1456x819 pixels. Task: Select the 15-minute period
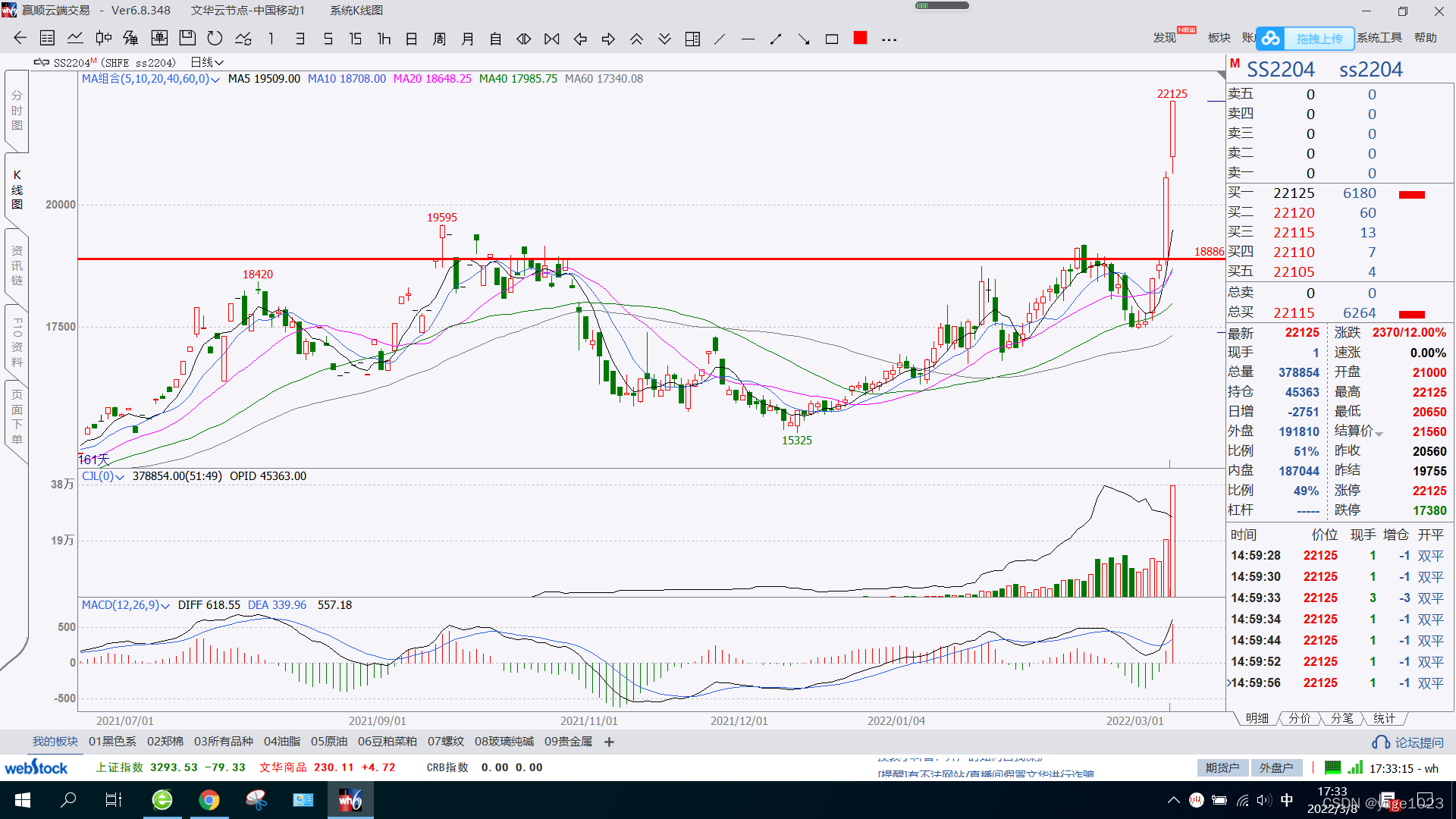click(x=356, y=39)
